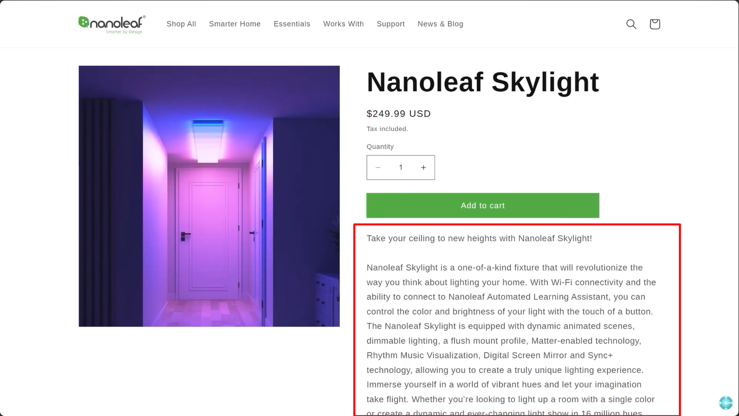Decrease quantity with the minus button
Viewport: 739px width, 416px height.
(x=378, y=167)
